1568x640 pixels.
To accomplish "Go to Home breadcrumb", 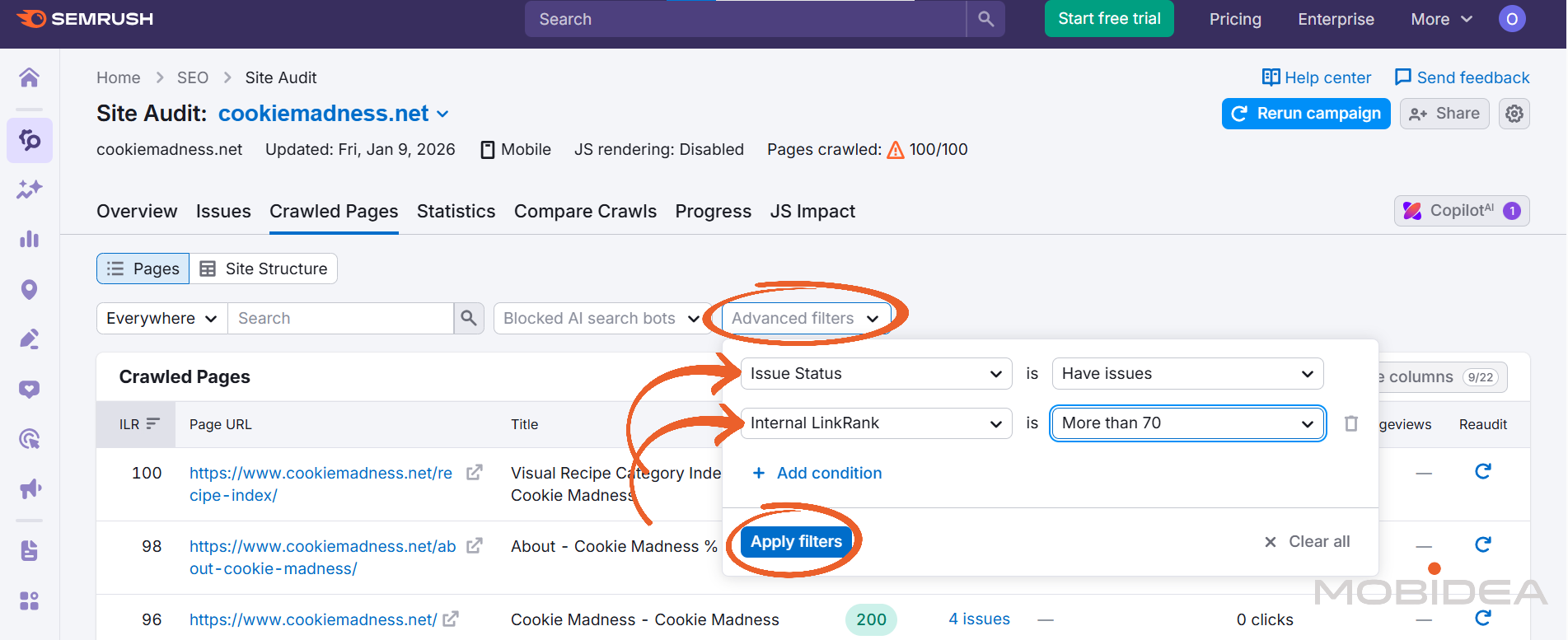I will (119, 77).
